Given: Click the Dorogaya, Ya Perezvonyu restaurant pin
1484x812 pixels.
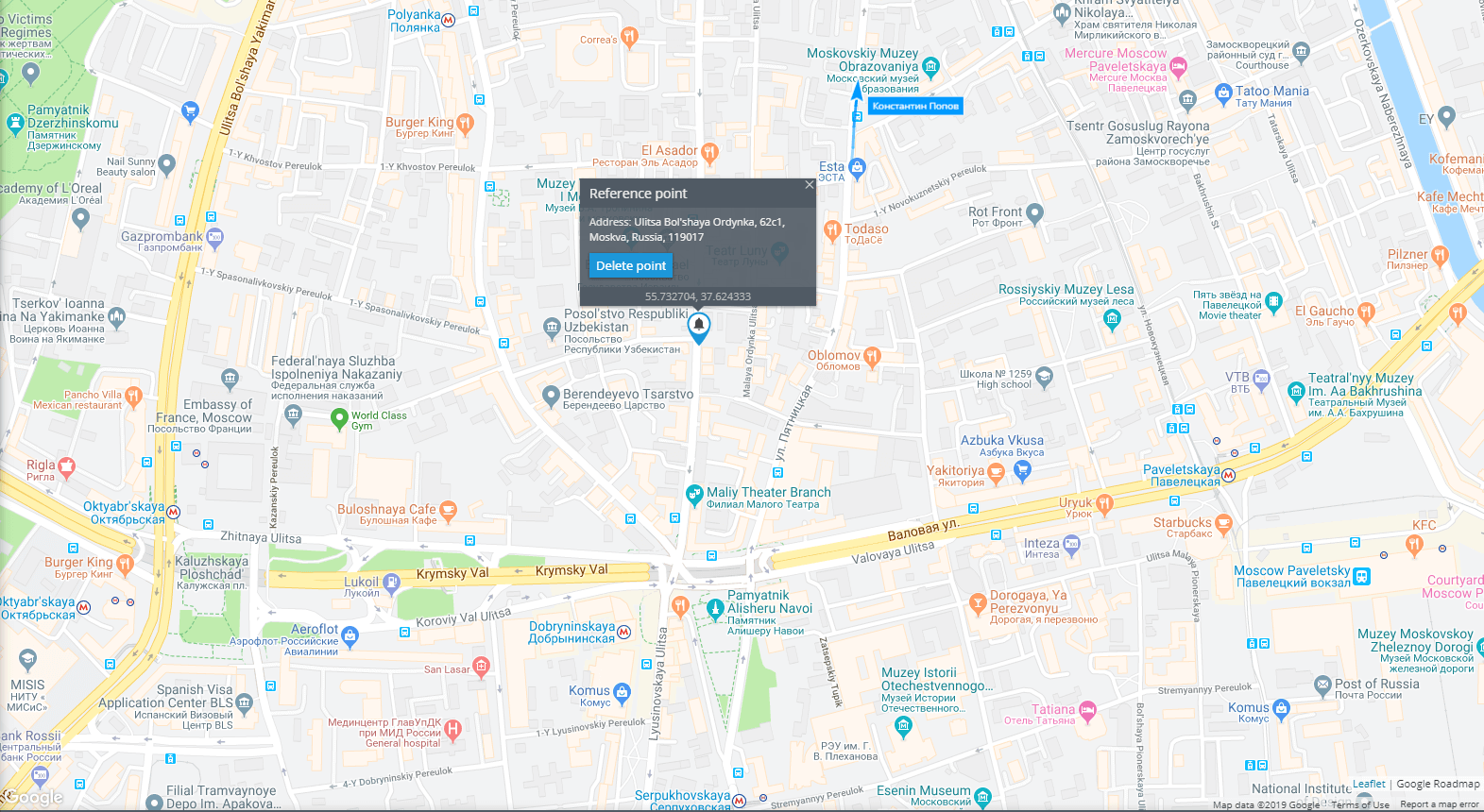Looking at the screenshot, I should [978, 603].
